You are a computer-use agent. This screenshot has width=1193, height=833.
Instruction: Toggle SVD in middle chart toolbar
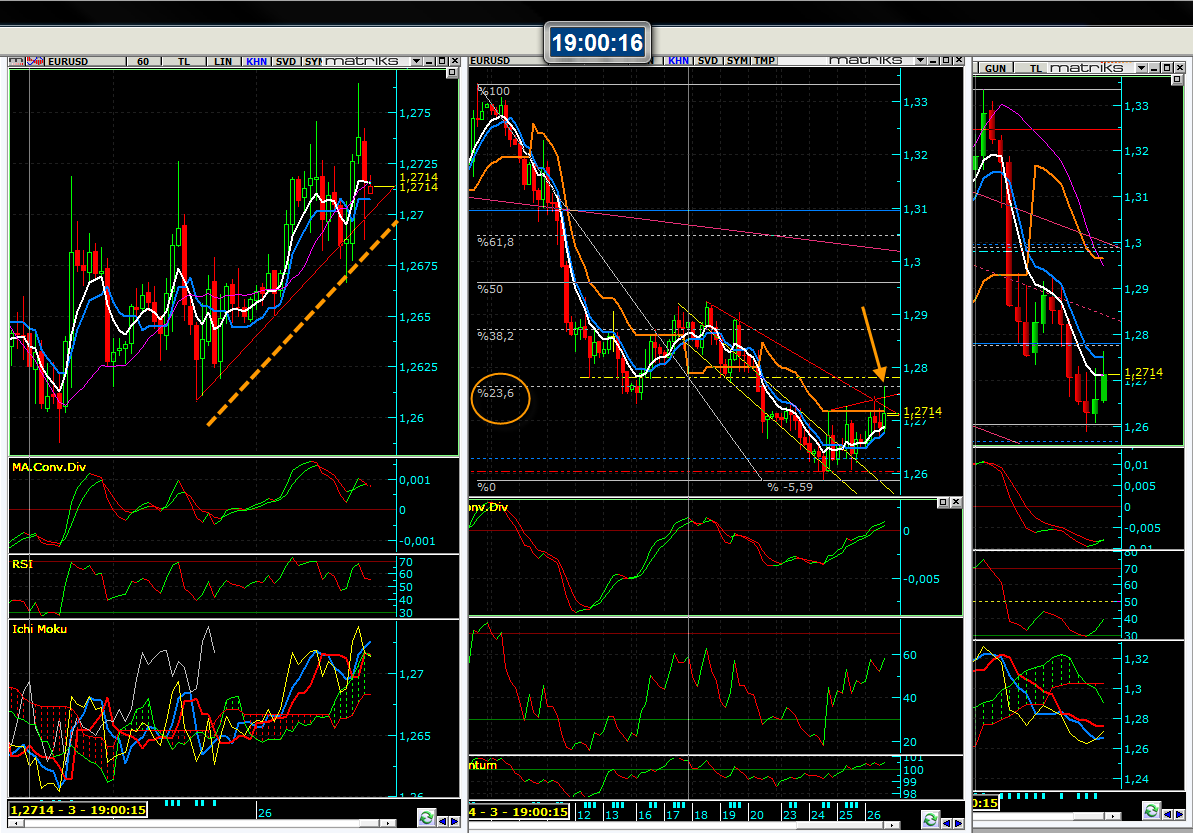point(708,60)
